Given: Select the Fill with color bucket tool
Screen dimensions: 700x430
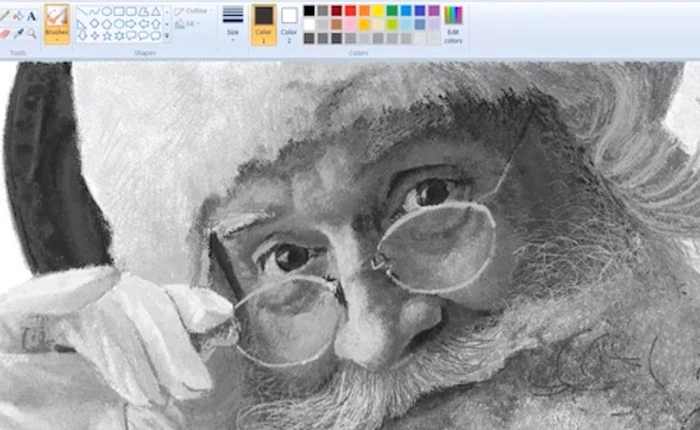Looking at the screenshot, I should click(18, 16).
